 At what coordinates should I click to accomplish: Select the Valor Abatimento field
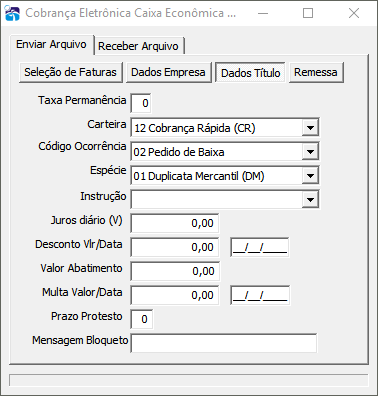(175, 271)
